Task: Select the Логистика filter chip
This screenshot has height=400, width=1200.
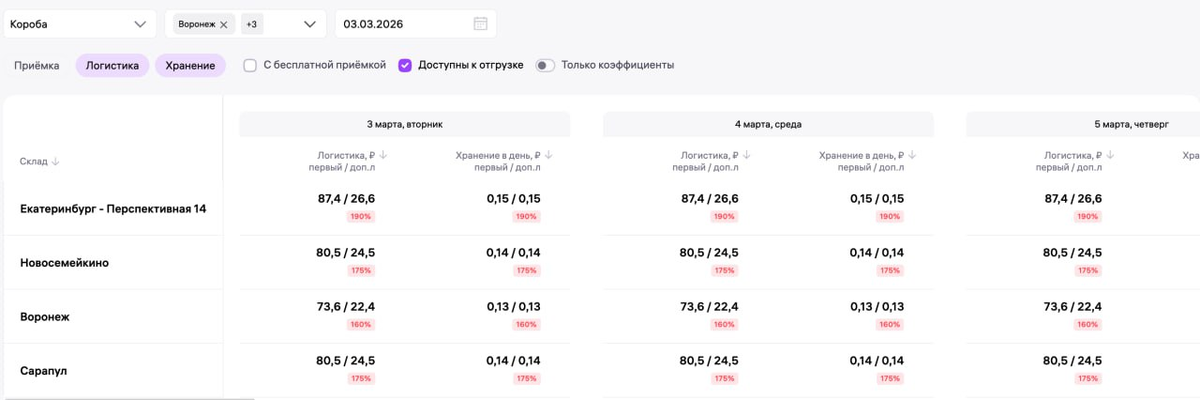Action: (x=112, y=65)
